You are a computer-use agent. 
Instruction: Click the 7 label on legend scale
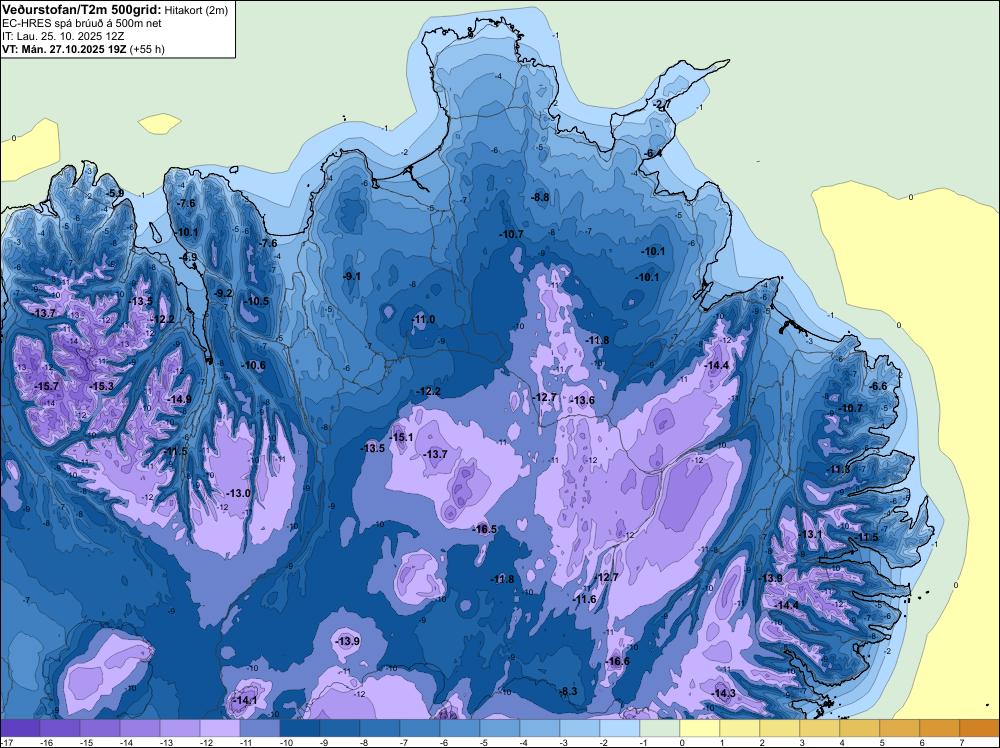click(962, 742)
